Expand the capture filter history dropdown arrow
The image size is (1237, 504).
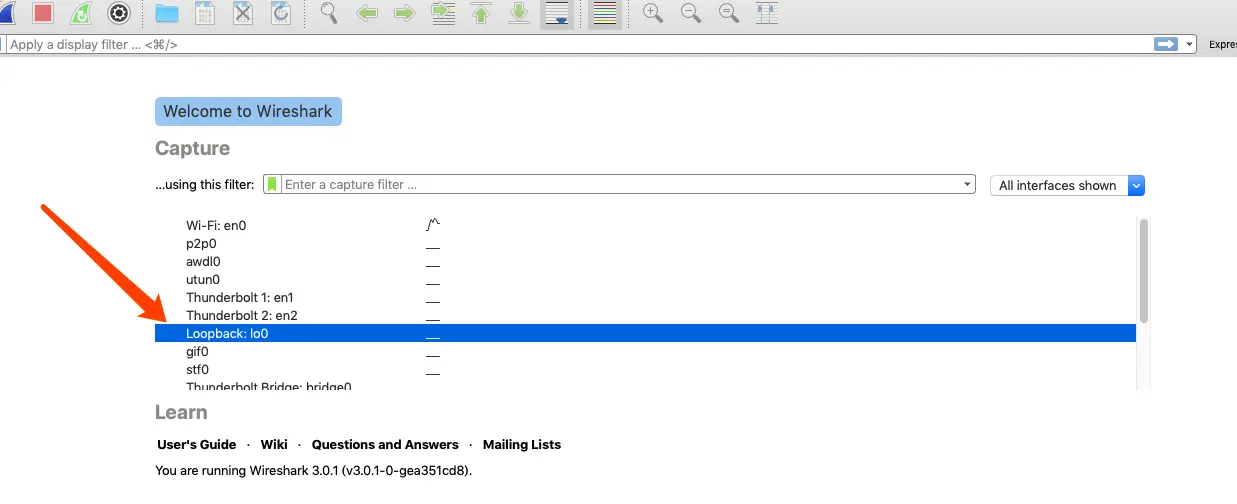967,184
